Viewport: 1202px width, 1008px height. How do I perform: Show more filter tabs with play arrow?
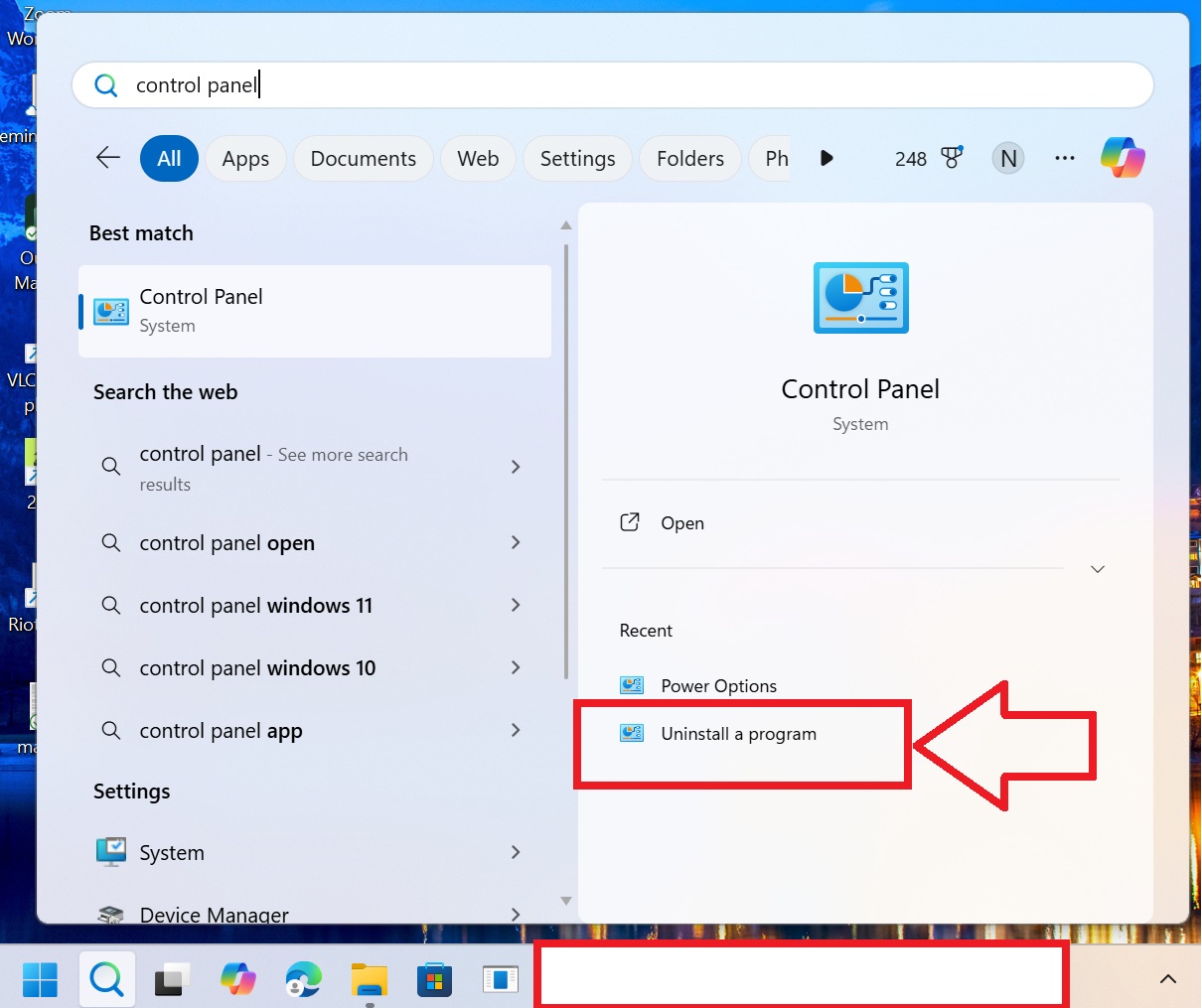pyautogui.click(x=826, y=158)
